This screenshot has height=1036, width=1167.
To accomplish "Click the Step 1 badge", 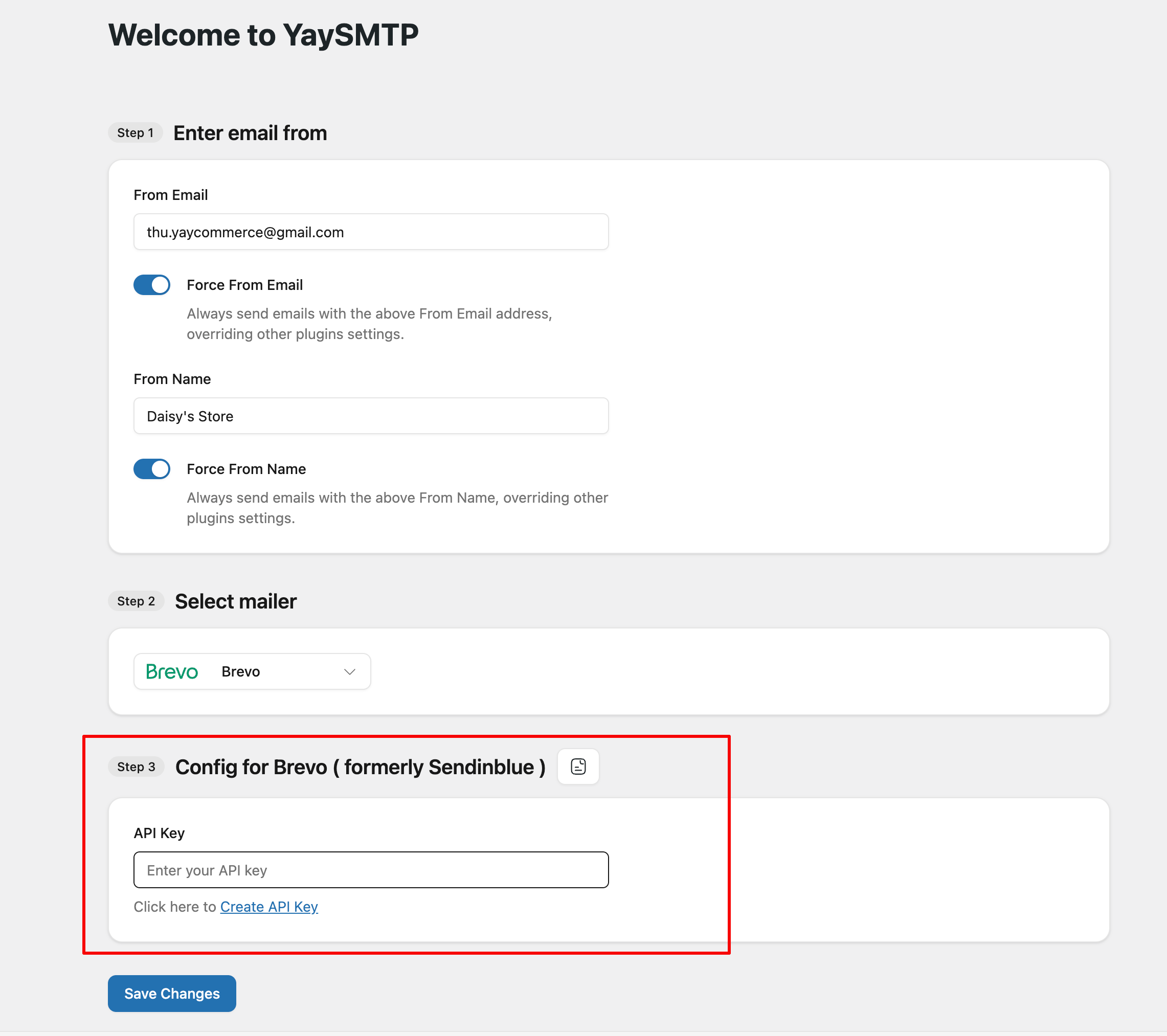I will point(136,133).
